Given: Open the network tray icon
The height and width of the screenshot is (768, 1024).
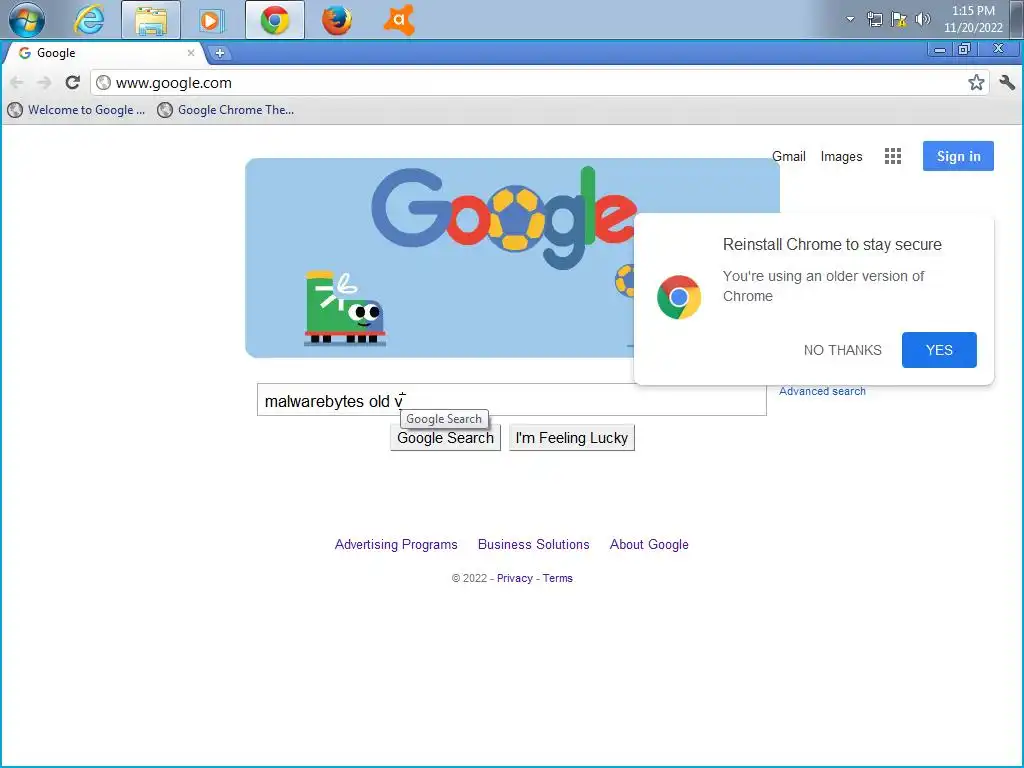Looking at the screenshot, I should point(874,19).
